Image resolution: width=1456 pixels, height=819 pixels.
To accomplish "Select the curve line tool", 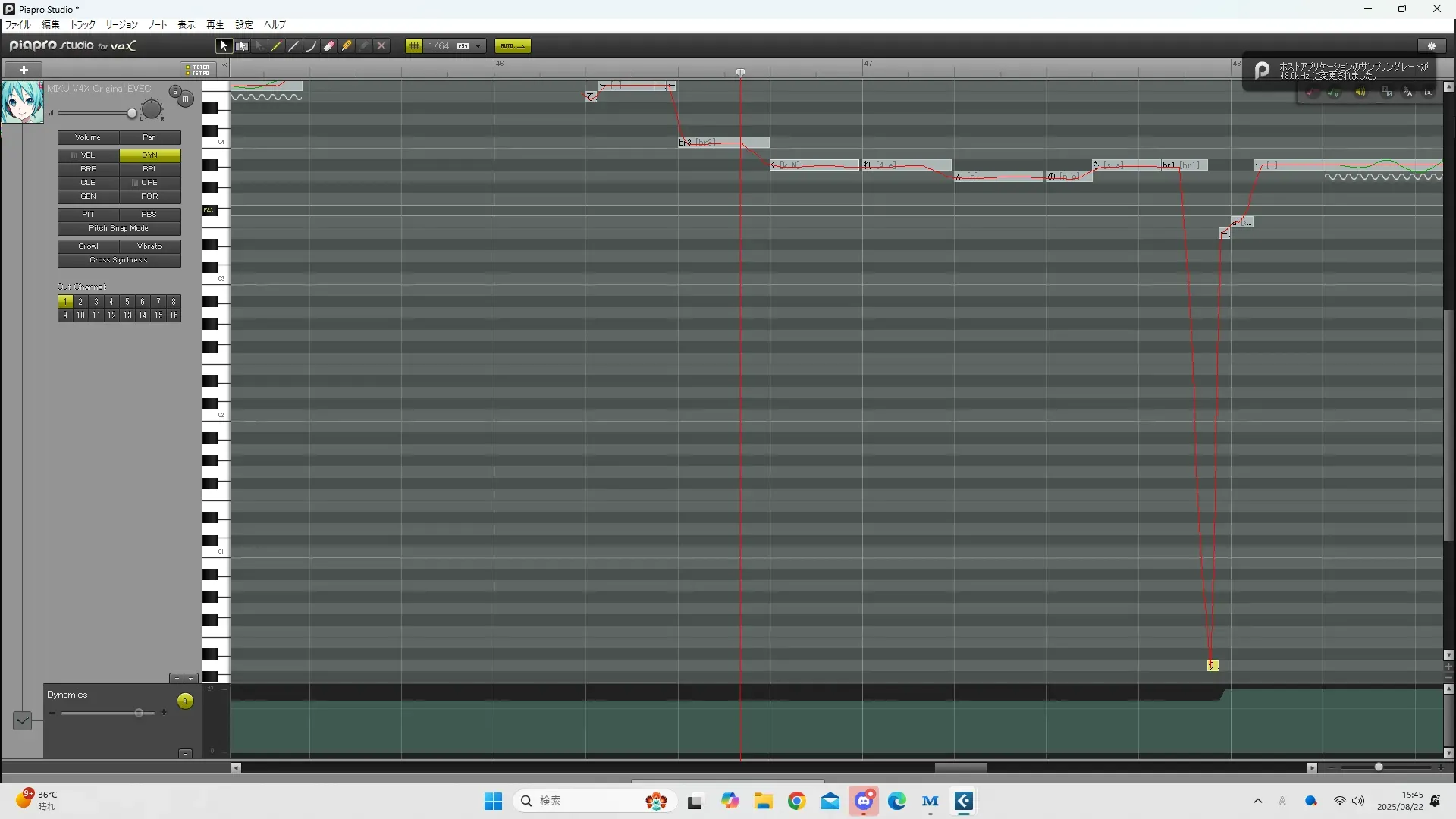I will [312, 46].
